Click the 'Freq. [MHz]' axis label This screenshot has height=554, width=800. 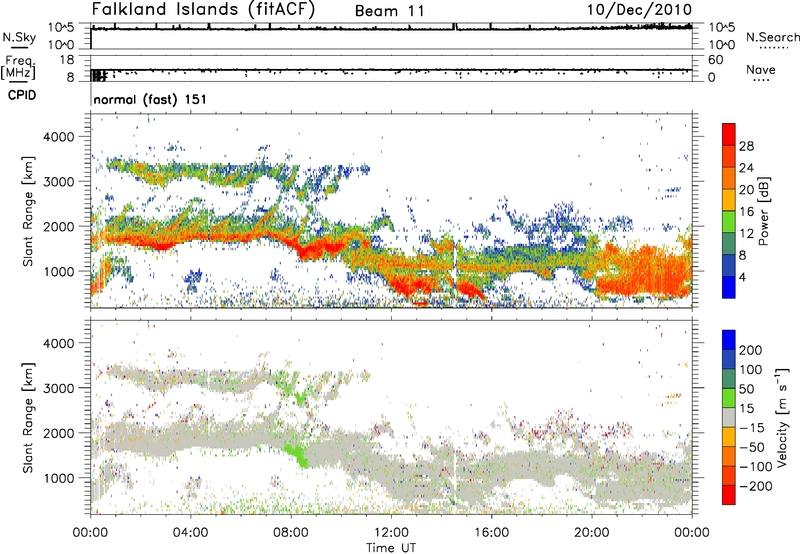pyautogui.click(x=18, y=67)
